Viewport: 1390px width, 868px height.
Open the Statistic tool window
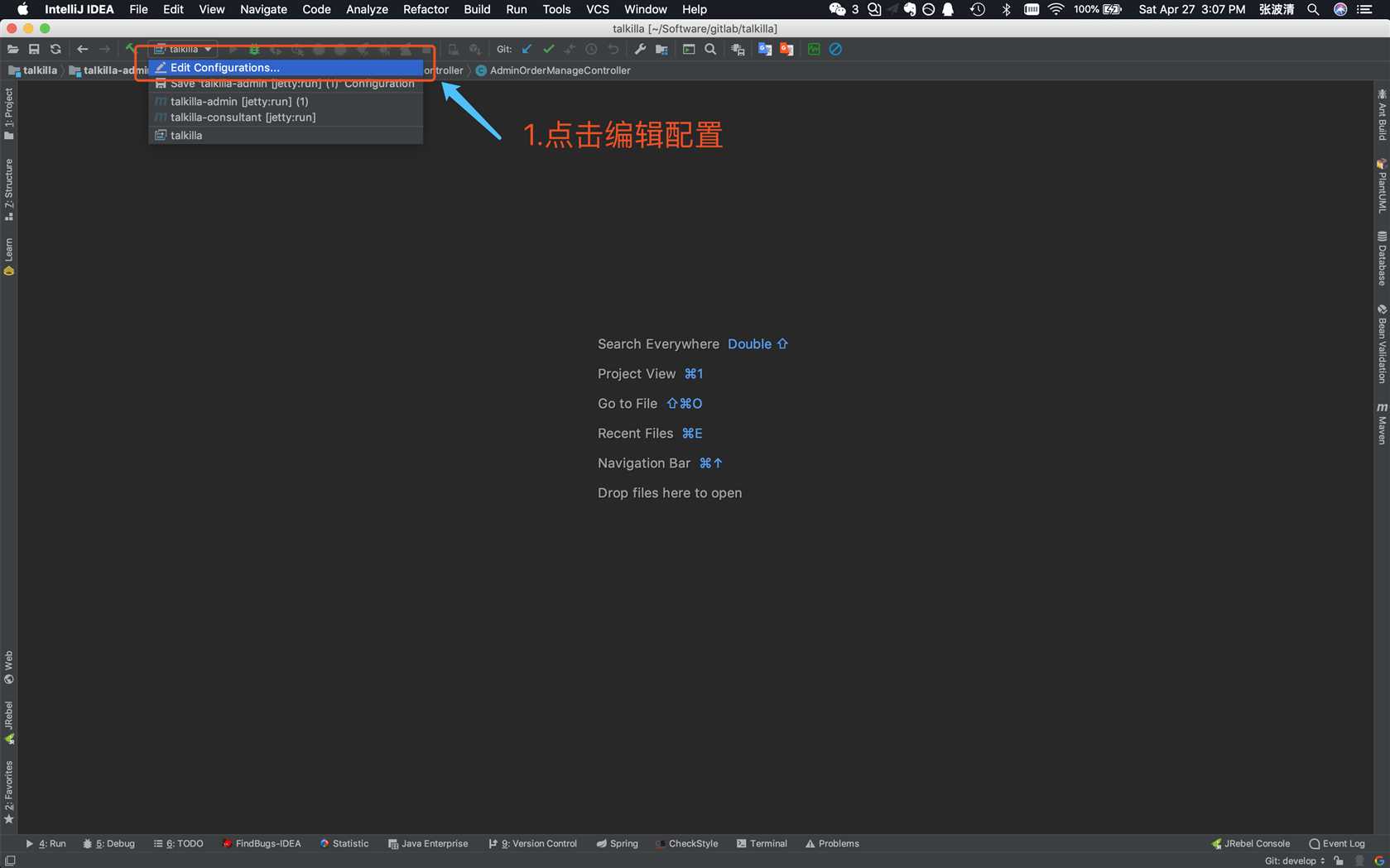tap(344, 844)
